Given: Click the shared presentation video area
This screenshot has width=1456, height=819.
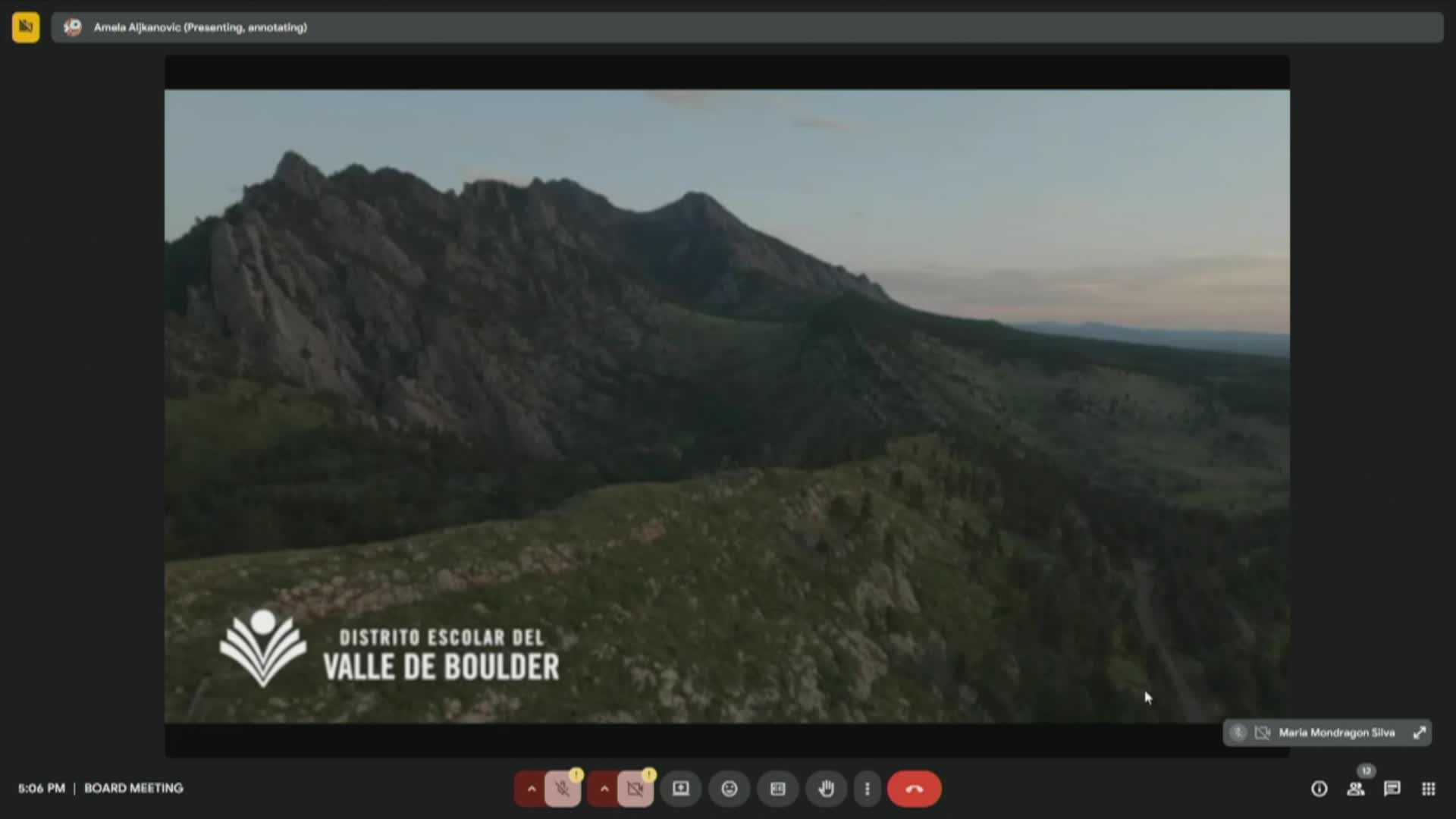Looking at the screenshot, I should (726, 406).
